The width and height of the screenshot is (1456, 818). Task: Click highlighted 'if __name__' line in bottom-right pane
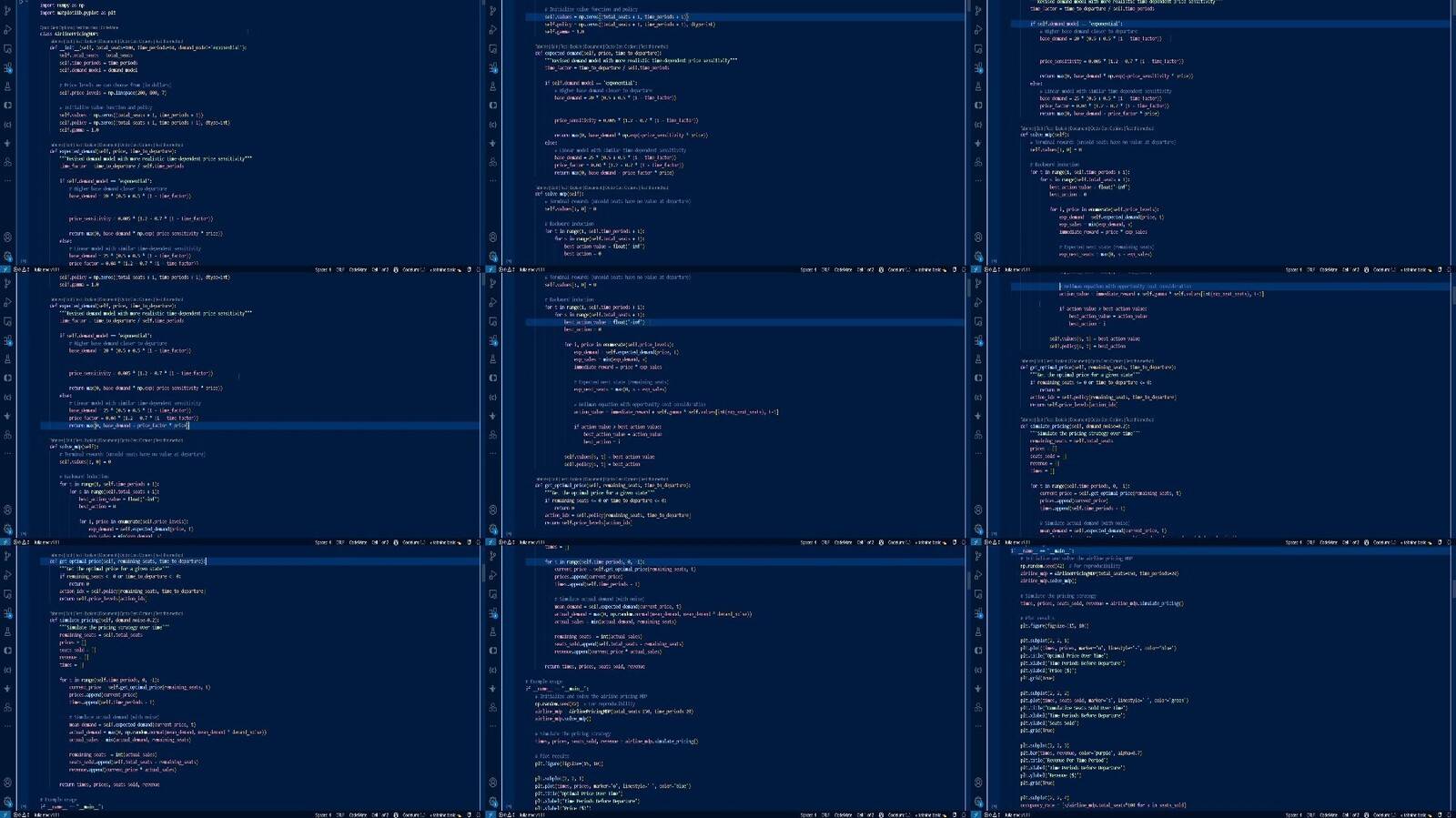(1230, 551)
